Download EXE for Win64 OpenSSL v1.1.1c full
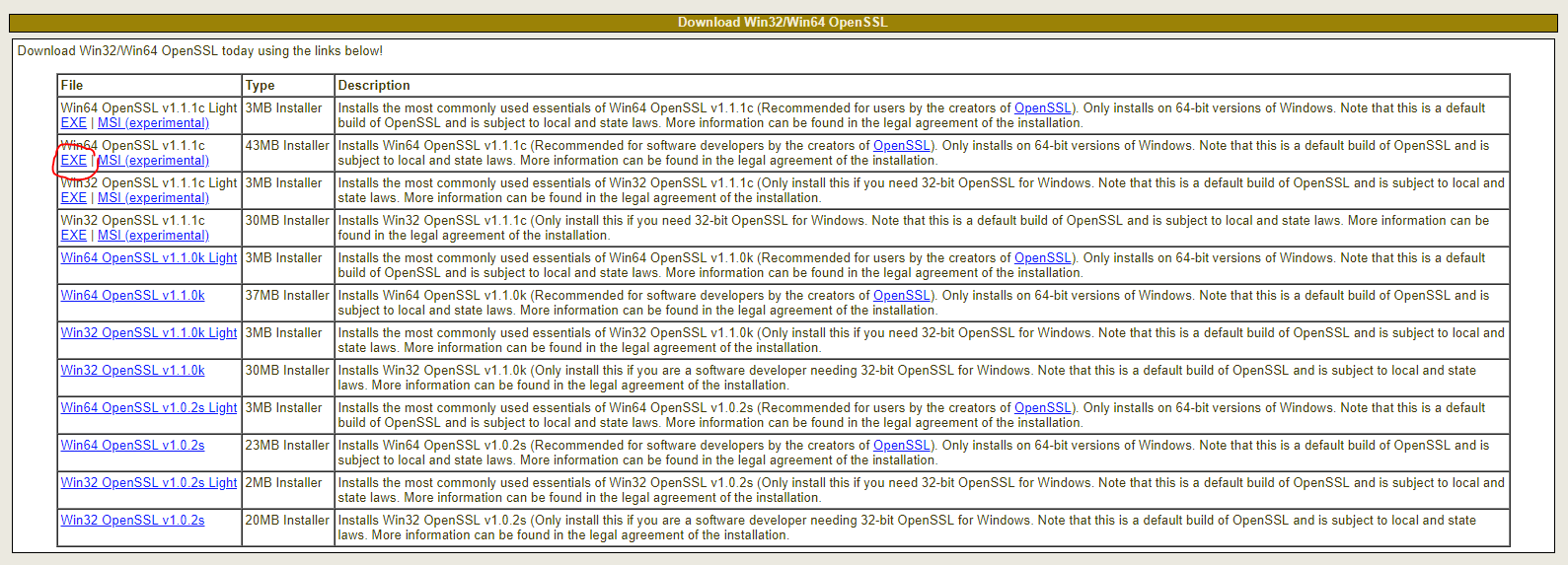This screenshot has width=1568, height=565. (74, 161)
